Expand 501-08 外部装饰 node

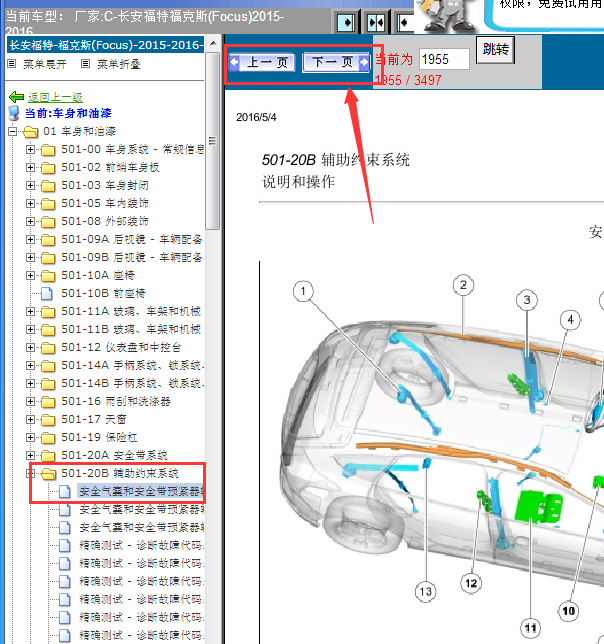click(x=30, y=221)
